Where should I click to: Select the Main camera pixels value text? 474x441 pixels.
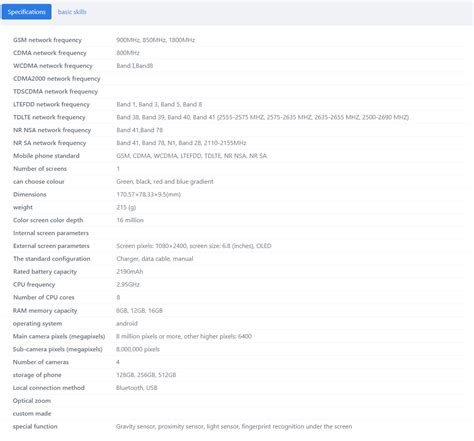tap(184, 336)
